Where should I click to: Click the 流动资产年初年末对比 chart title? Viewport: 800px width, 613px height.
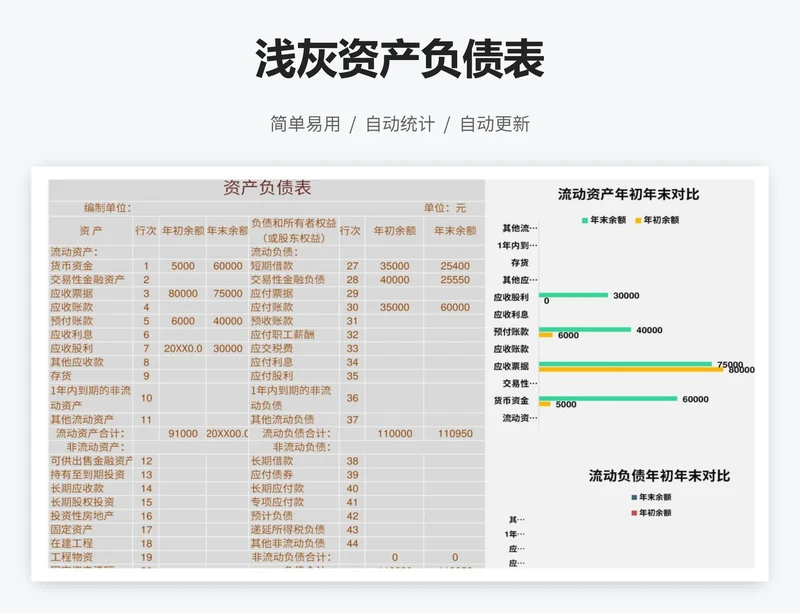click(x=628, y=194)
